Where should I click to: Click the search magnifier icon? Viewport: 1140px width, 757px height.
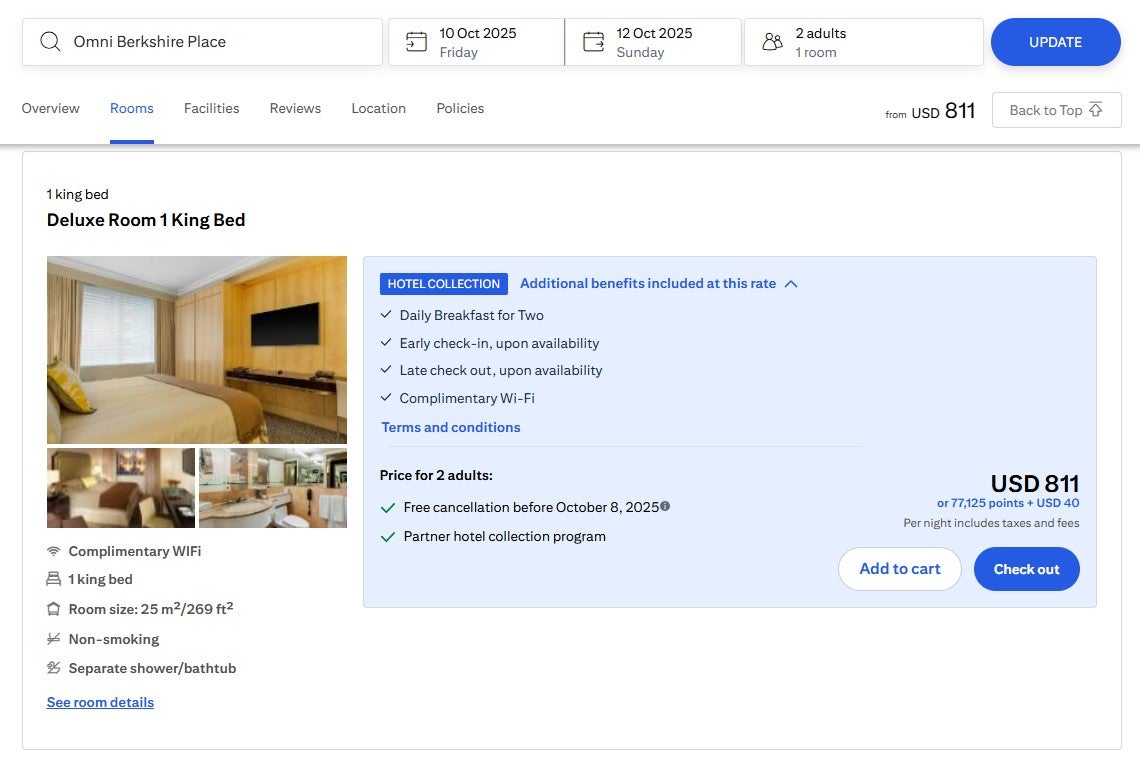pyautogui.click(x=50, y=41)
